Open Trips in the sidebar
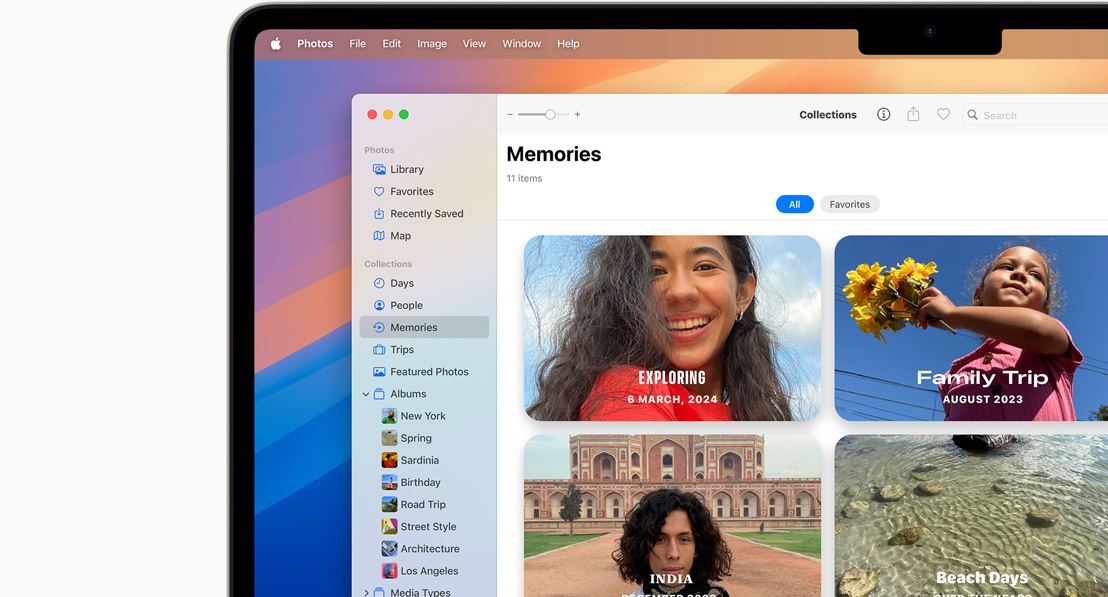Image resolution: width=1108 pixels, height=597 pixels. (x=402, y=350)
